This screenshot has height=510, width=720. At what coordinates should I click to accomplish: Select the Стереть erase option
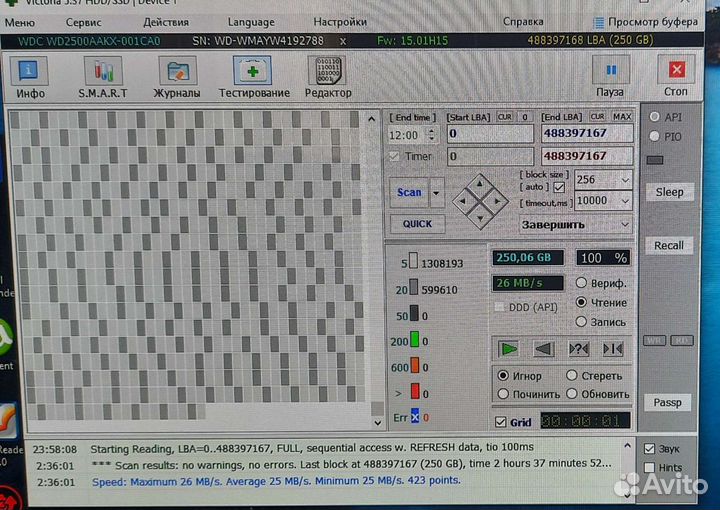[x=572, y=376]
